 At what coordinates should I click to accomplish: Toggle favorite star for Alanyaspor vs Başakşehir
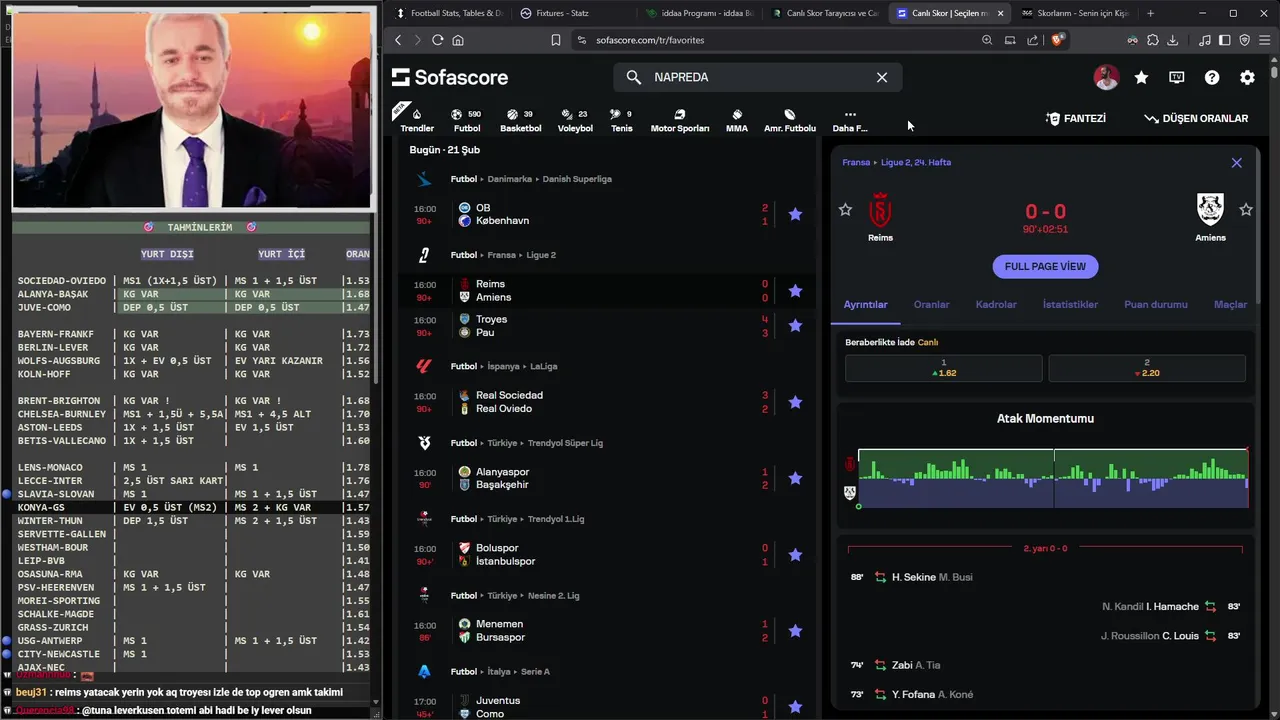tap(795, 478)
